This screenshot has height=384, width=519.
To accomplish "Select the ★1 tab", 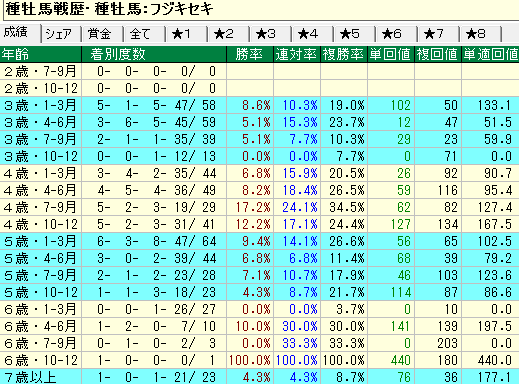I will click(x=186, y=34).
